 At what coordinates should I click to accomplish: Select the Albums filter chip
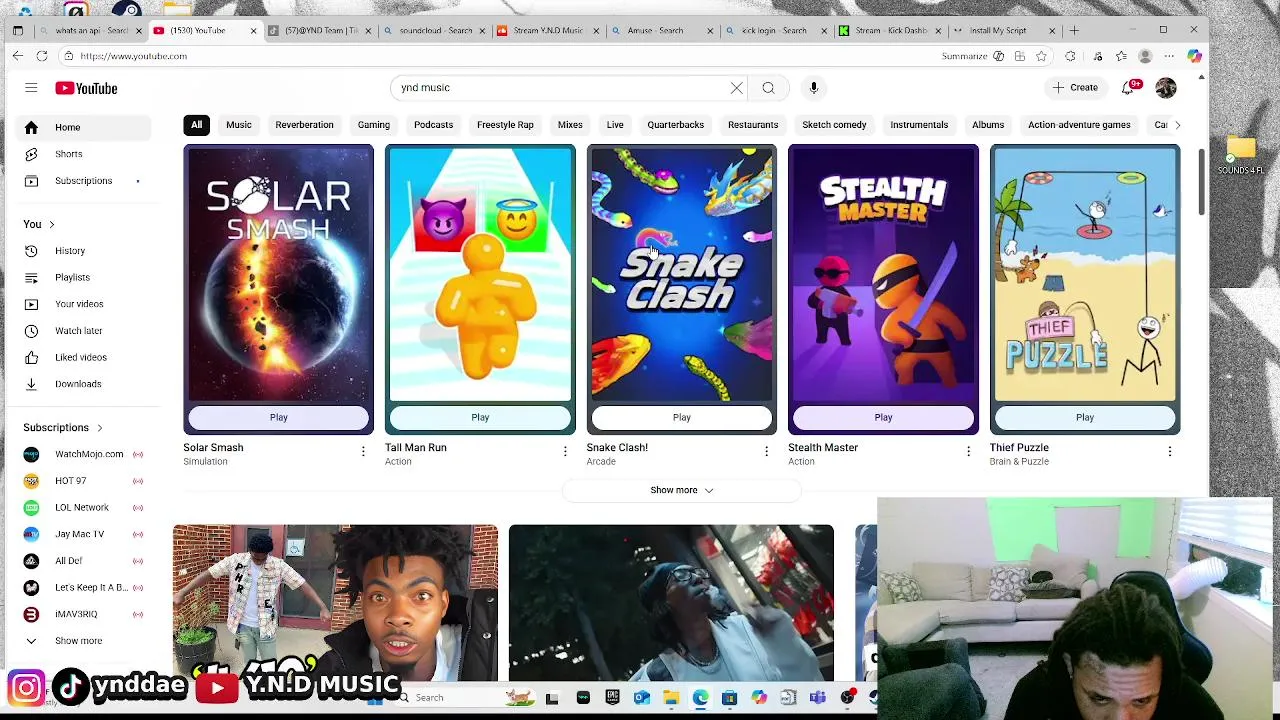click(x=988, y=125)
